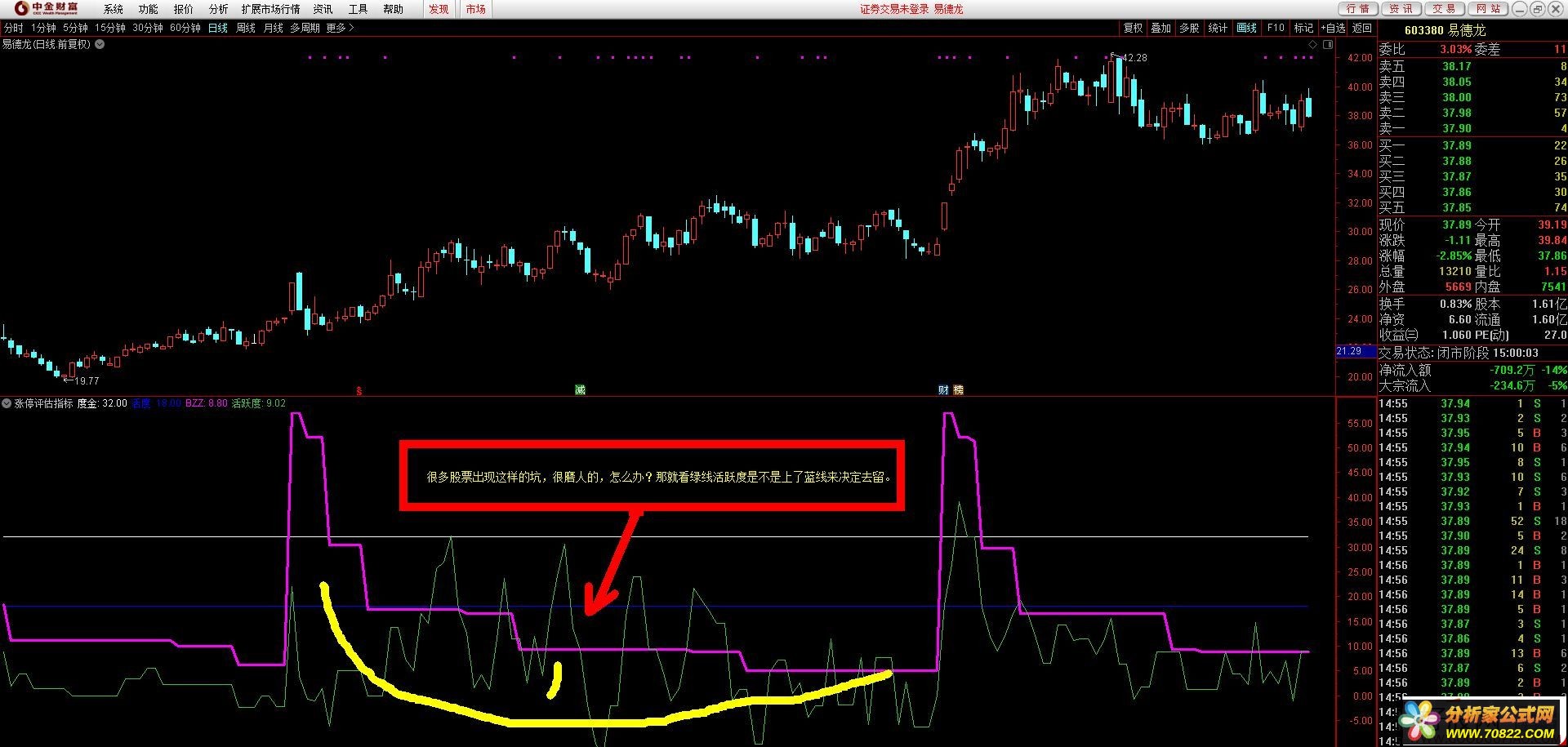
Task: Click the 净流入额 -709.2万 row
Action: tap(1472, 370)
